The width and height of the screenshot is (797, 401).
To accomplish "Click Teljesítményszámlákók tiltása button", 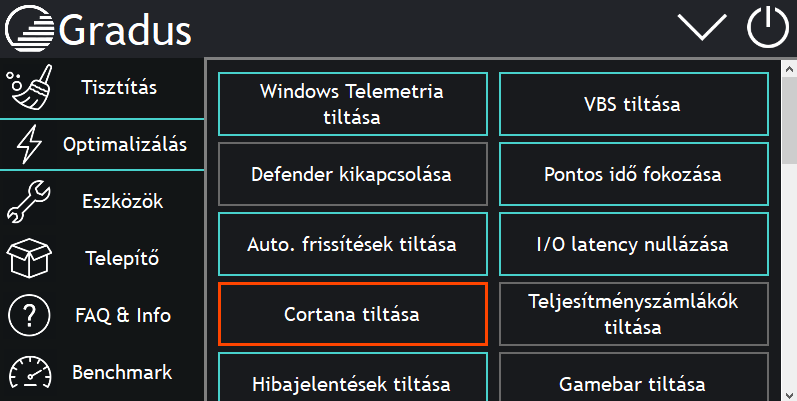I will [633, 314].
